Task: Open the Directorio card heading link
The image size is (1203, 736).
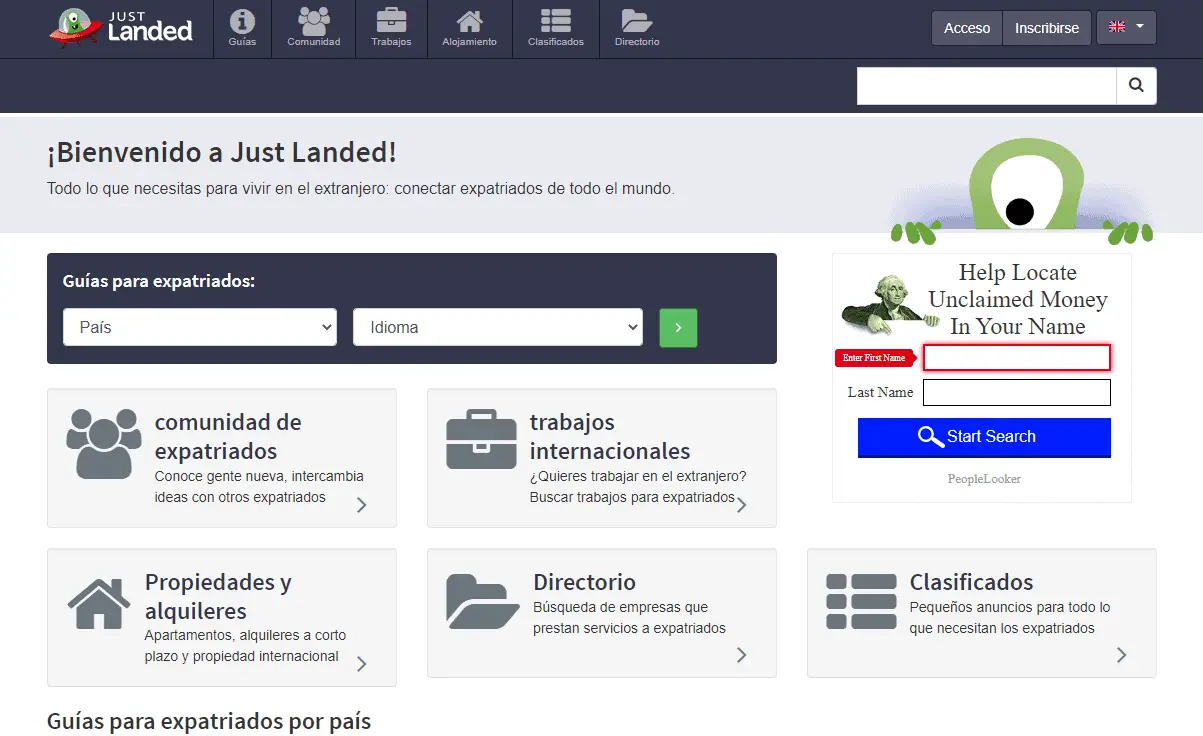Action: coord(584,582)
